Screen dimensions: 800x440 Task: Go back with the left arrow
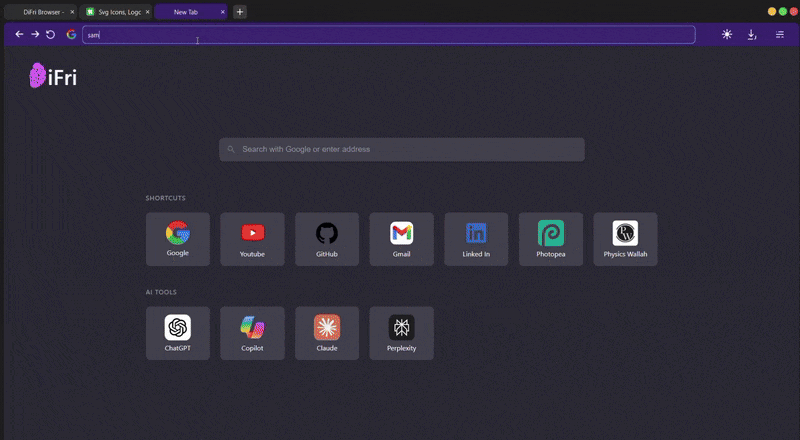point(19,34)
